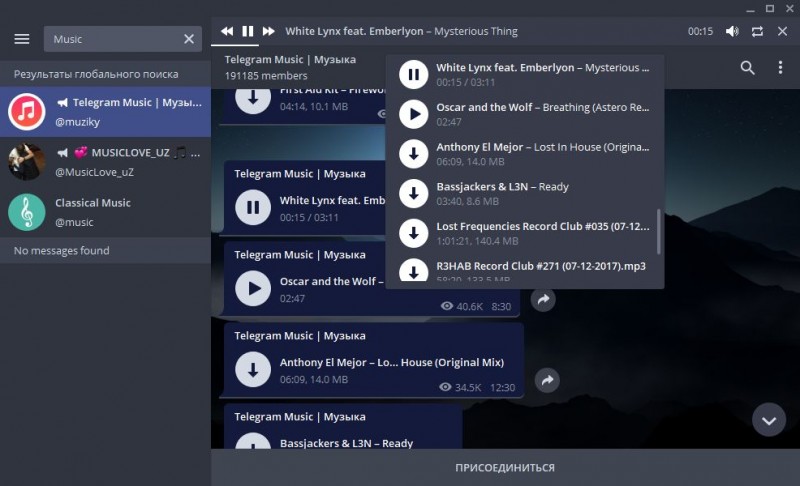Jump to bottom with down chevron button
The image size is (800, 486).
coord(768,420)
